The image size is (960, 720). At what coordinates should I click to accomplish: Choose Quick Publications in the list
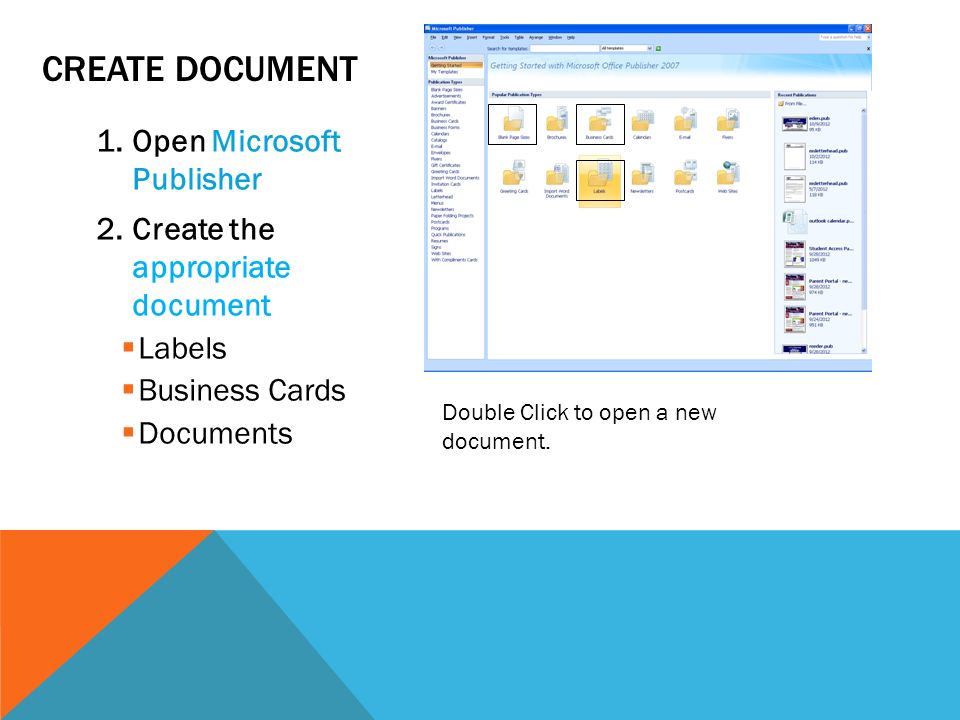(448, 234)
